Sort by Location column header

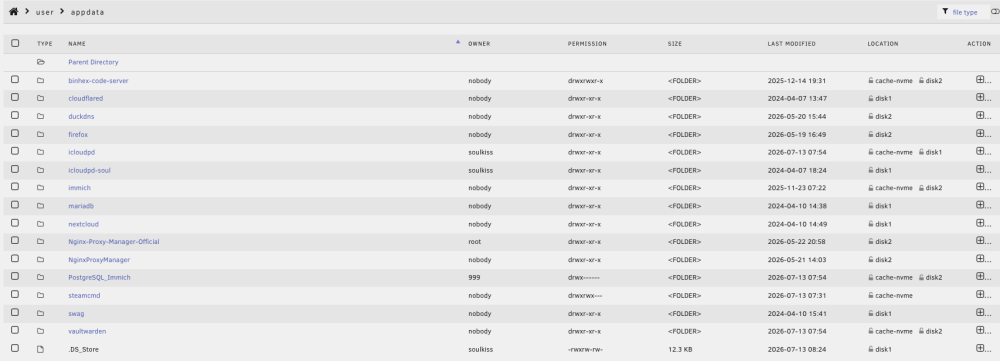pyautogui.click(x=883, y=44)
